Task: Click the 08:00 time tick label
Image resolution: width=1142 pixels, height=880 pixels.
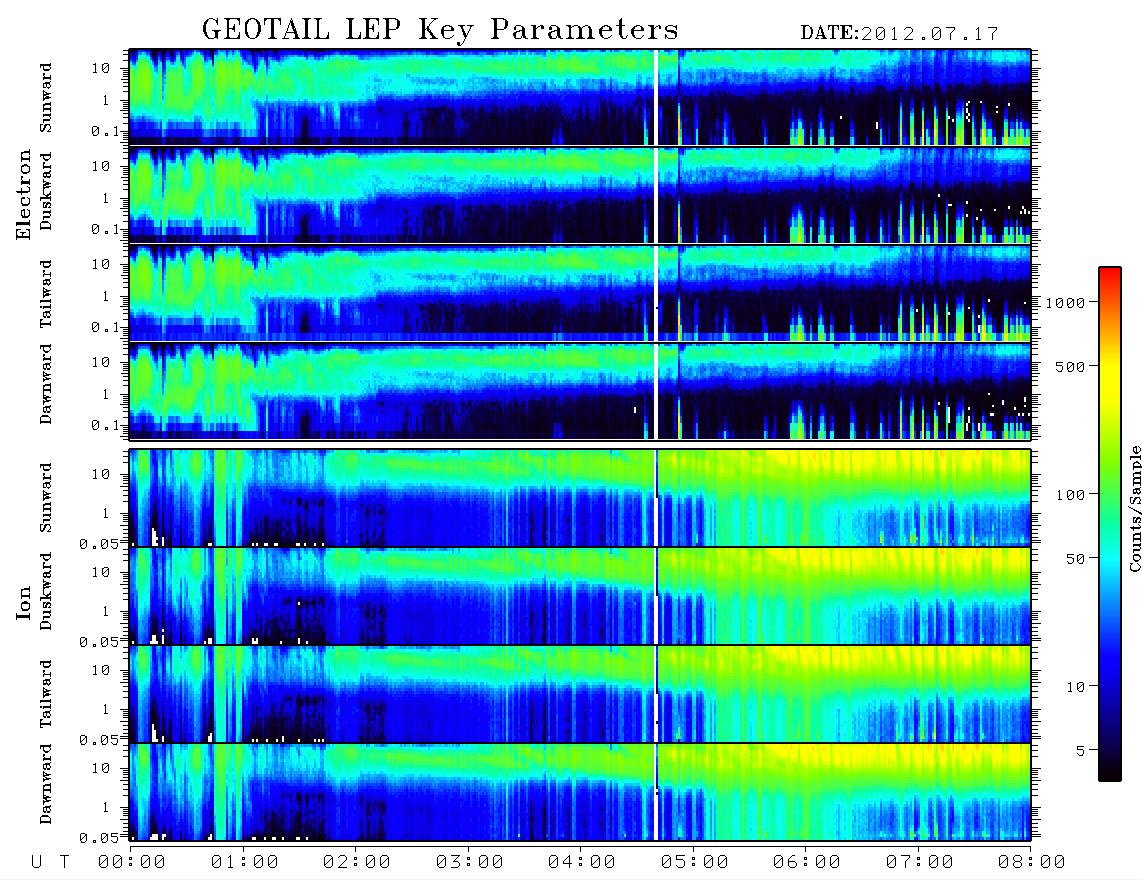Action: pos(1032,863)
